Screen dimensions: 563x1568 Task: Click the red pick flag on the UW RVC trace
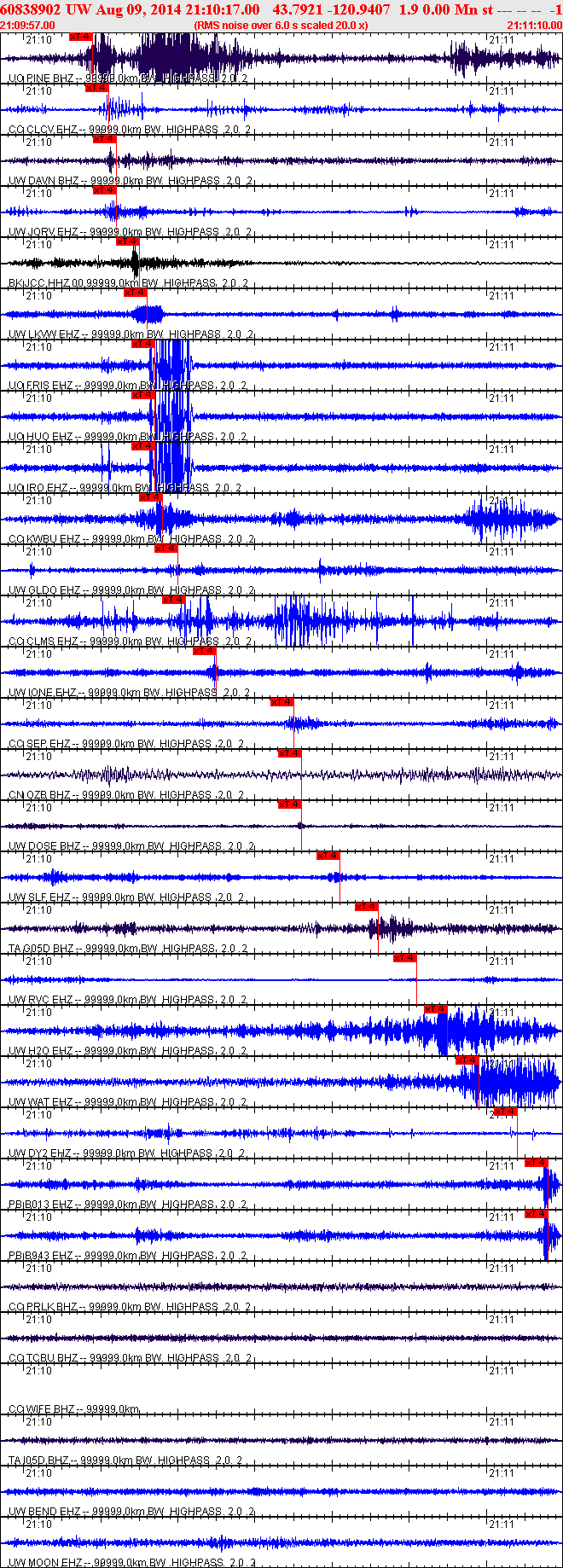[405, 958]
